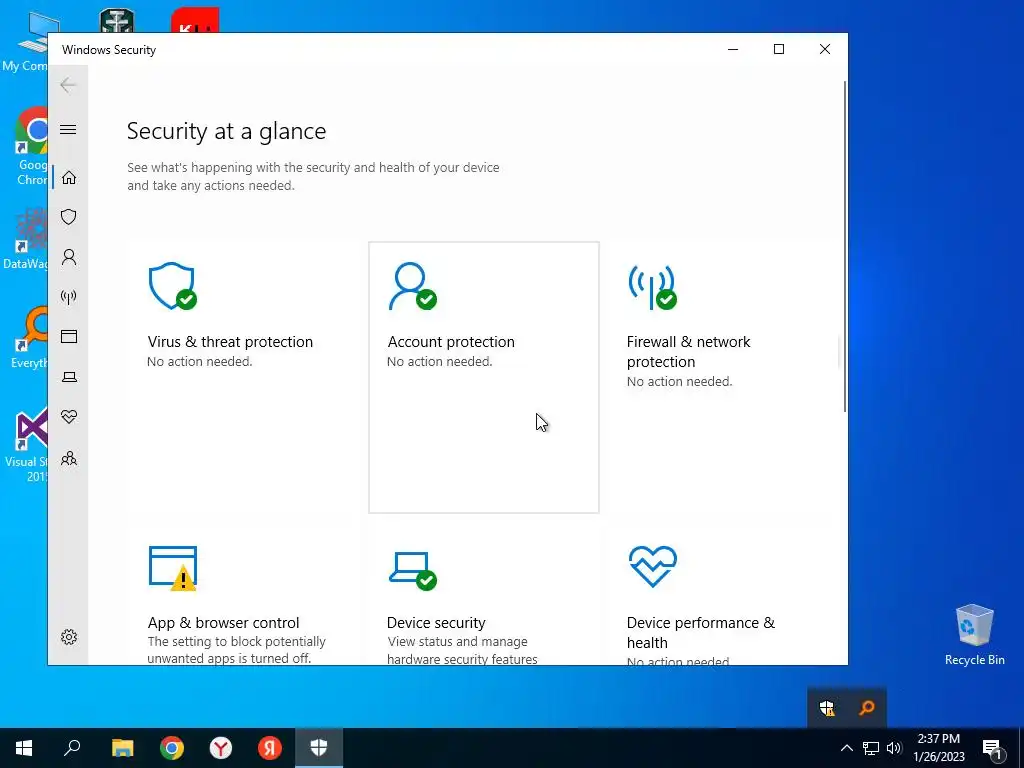Maximize the Windows Security window
Viewport: 1024px width, 768px height.
[778, 49]
